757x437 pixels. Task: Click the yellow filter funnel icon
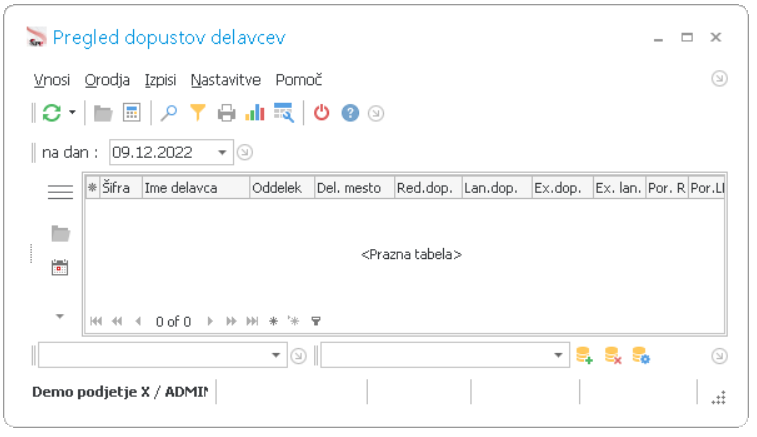click(197, 113)
